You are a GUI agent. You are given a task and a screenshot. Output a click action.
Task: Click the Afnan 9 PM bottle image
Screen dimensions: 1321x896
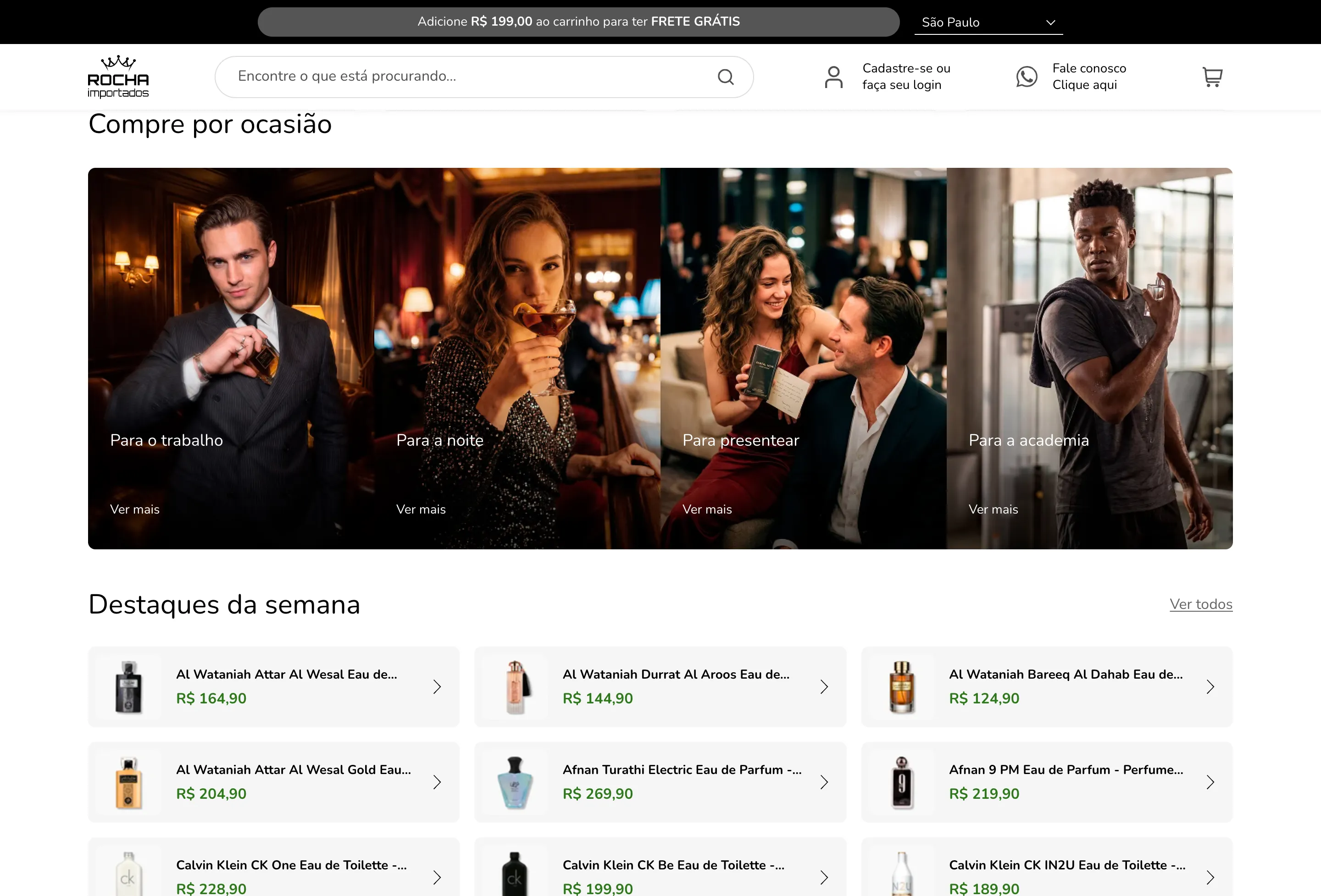[901, 782]
